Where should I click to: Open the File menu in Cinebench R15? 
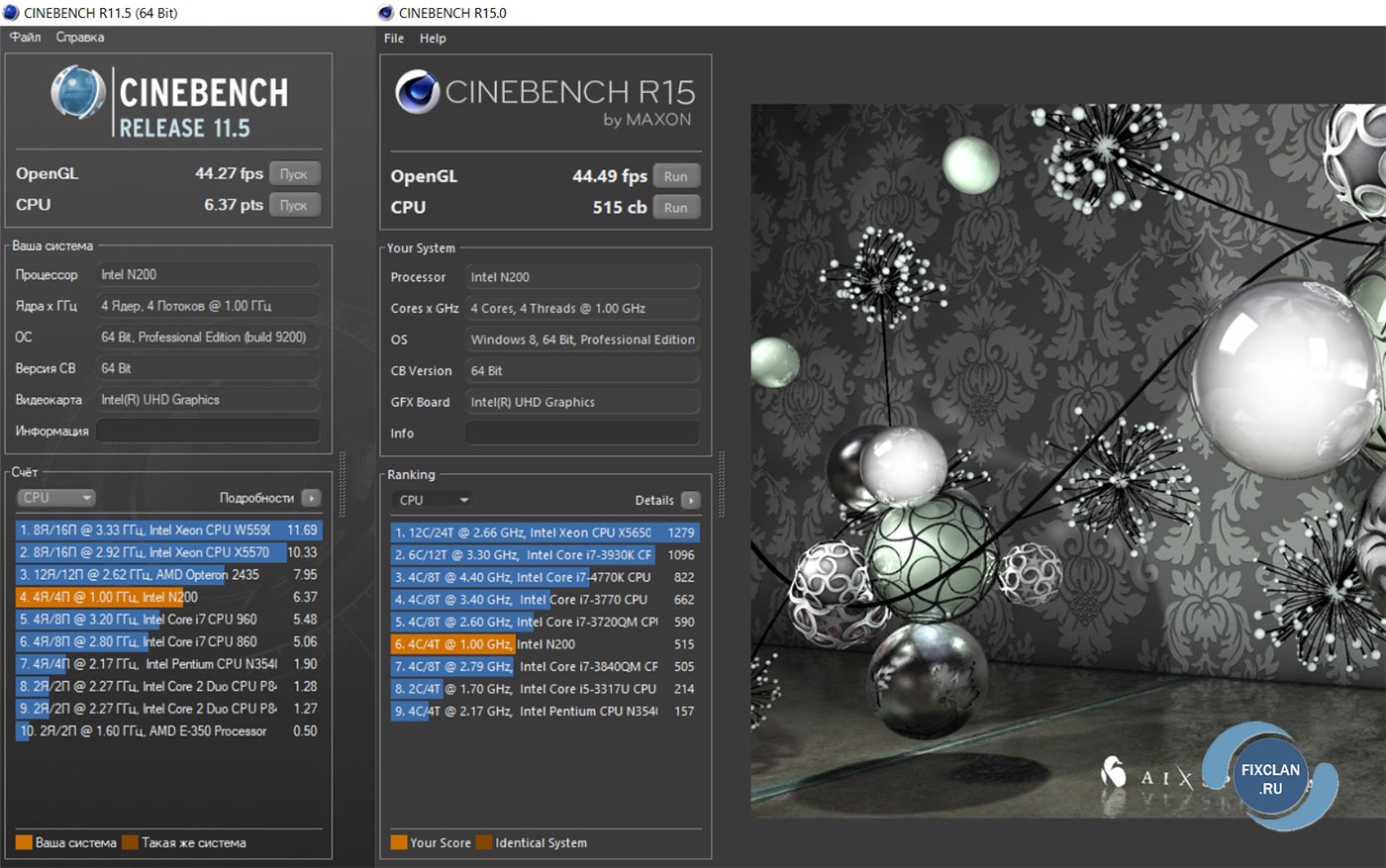394,38
